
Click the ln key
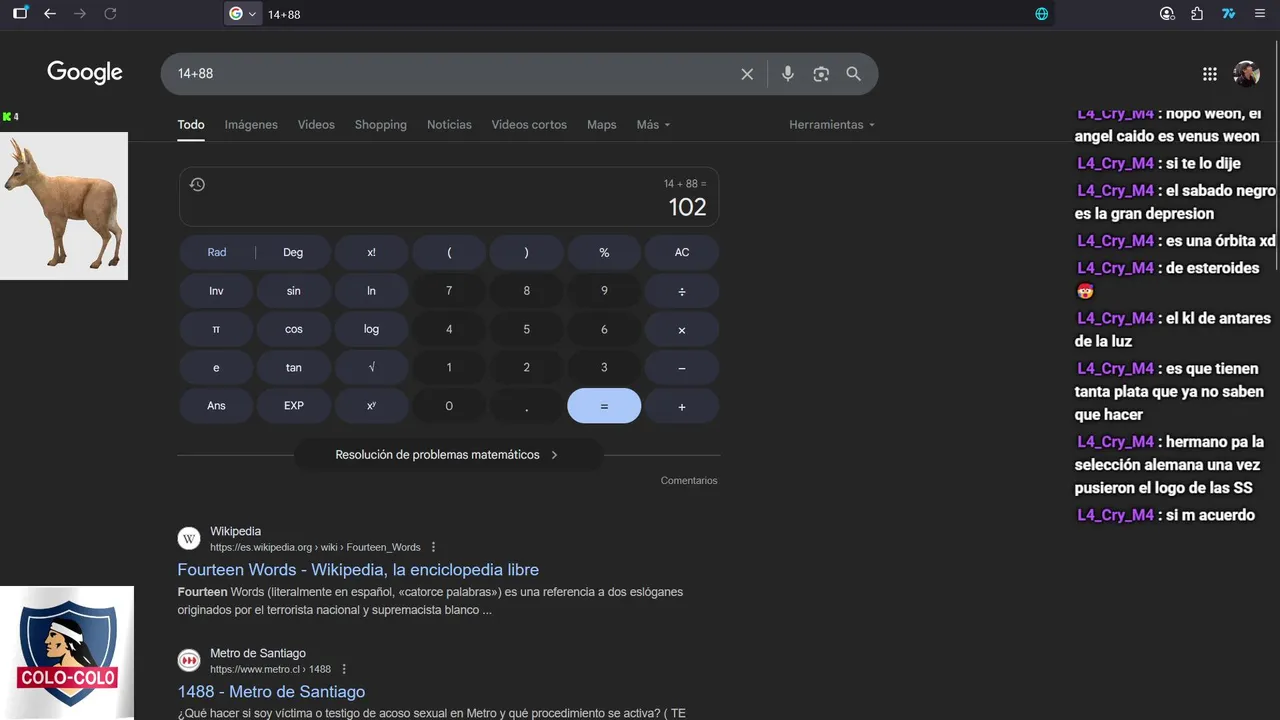371,291
